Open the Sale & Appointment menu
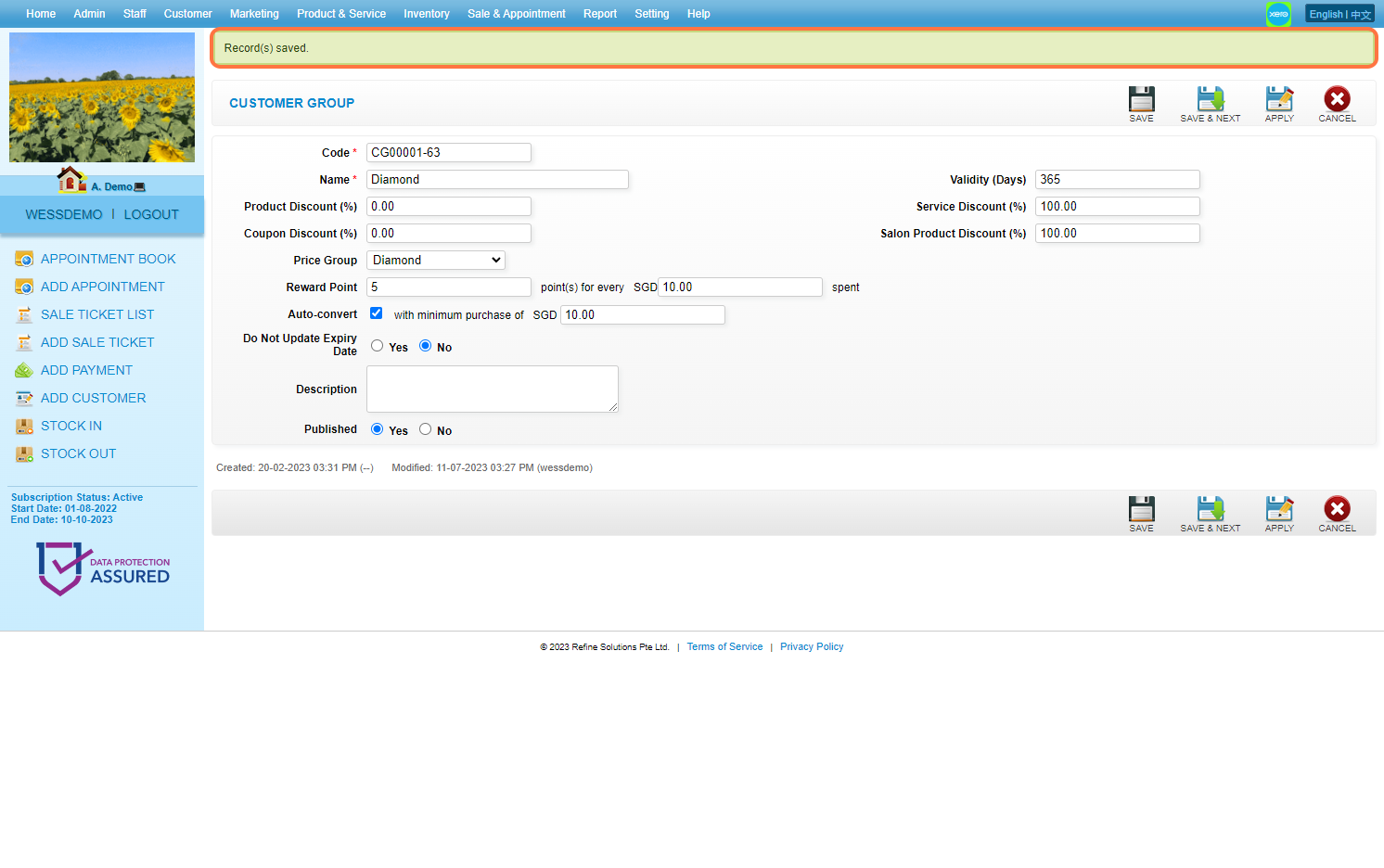This screenshot has height=868, width=1384. pyautogui.click(x=517, y=14)
